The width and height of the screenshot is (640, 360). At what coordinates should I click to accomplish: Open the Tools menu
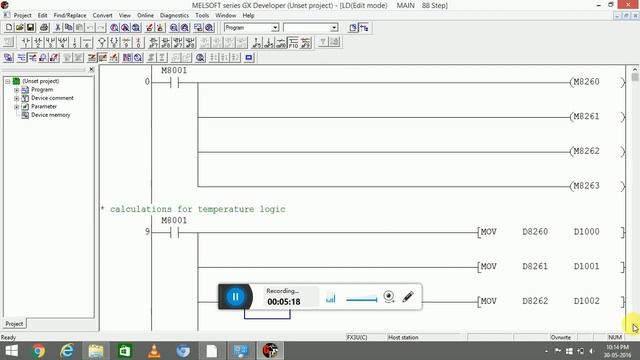tap(202, 16)
